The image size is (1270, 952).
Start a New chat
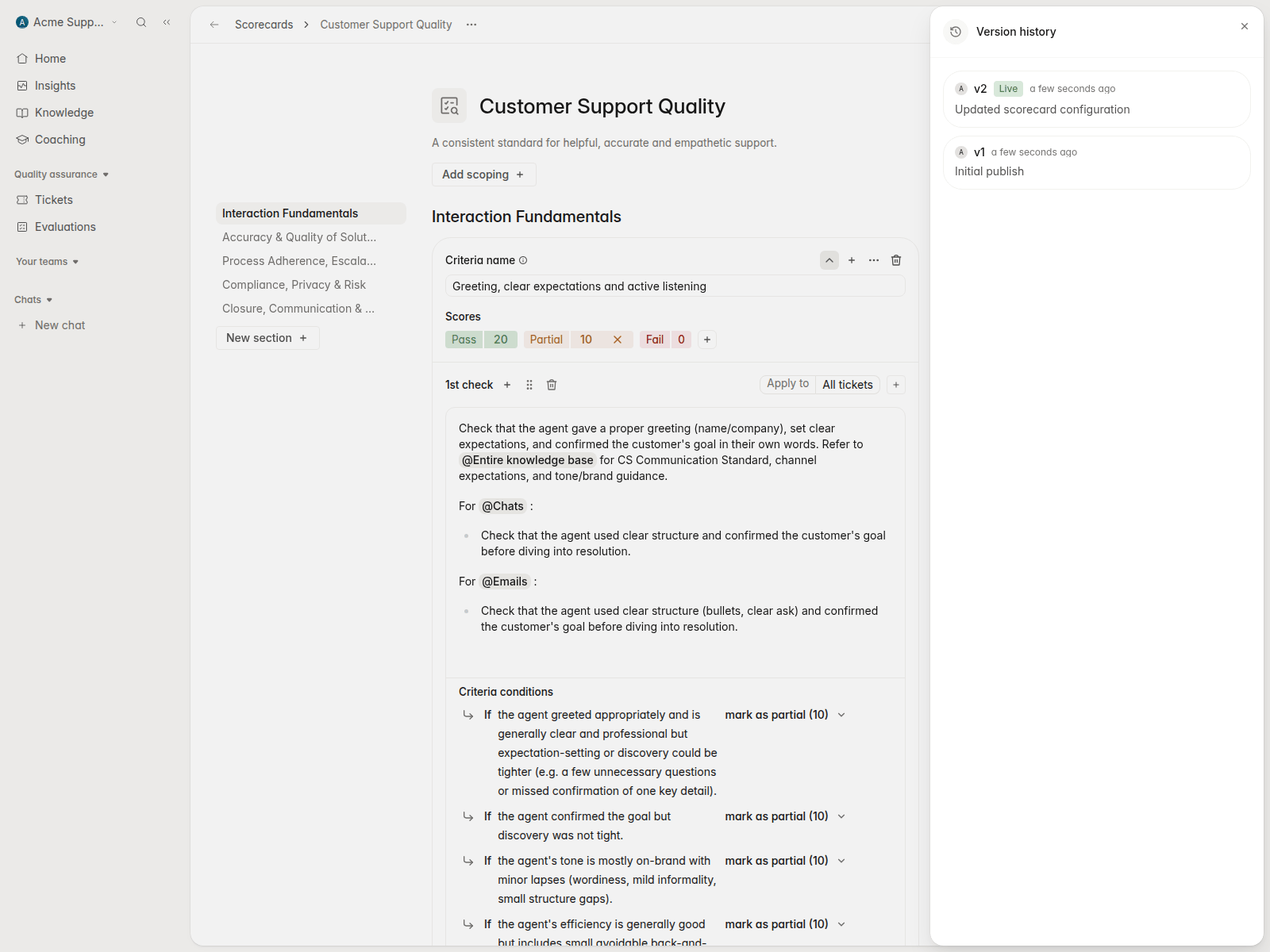[95, 325]
